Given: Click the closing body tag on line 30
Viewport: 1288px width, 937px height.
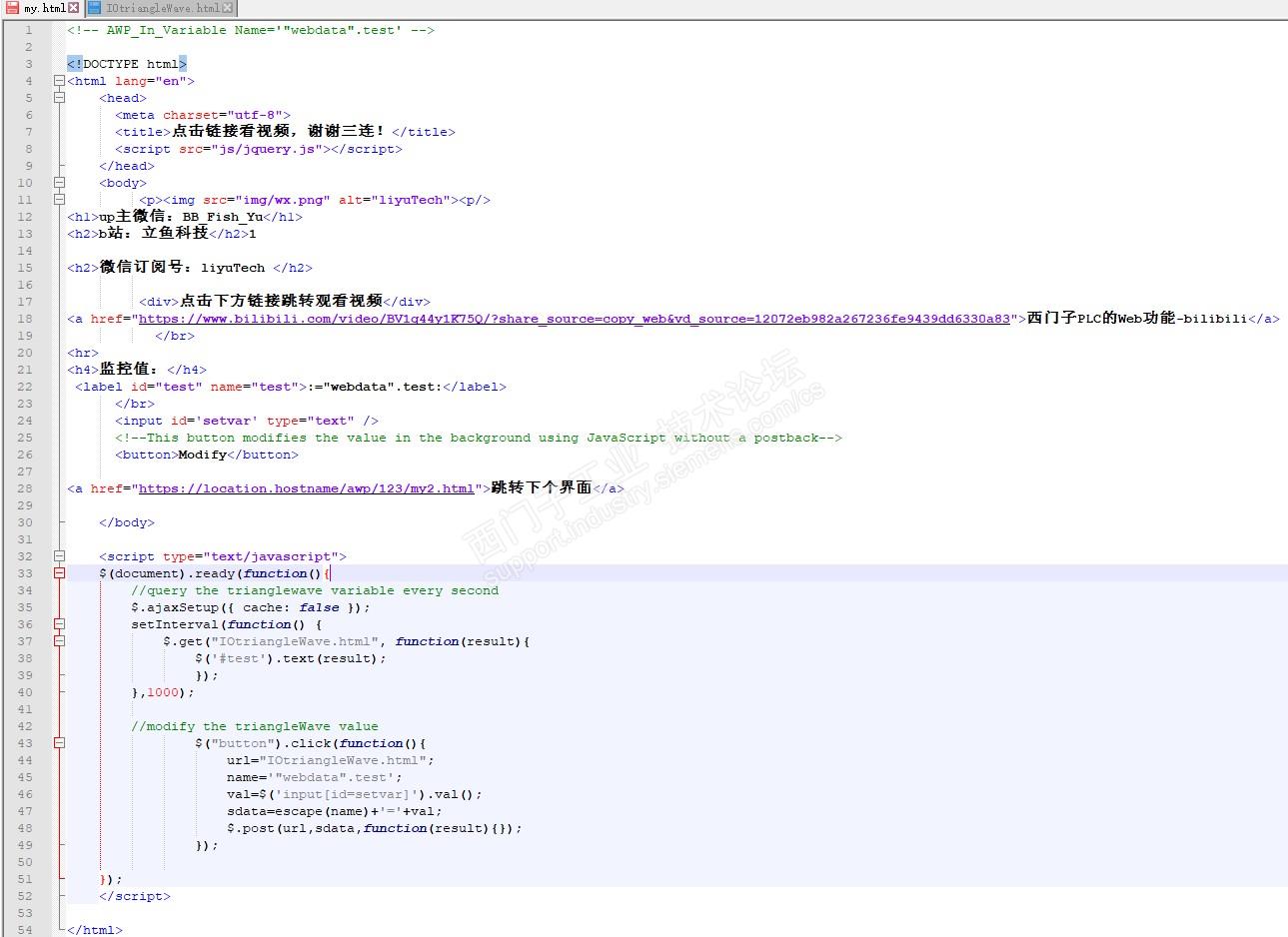Looking at the screenshot, I should [127, 522].
